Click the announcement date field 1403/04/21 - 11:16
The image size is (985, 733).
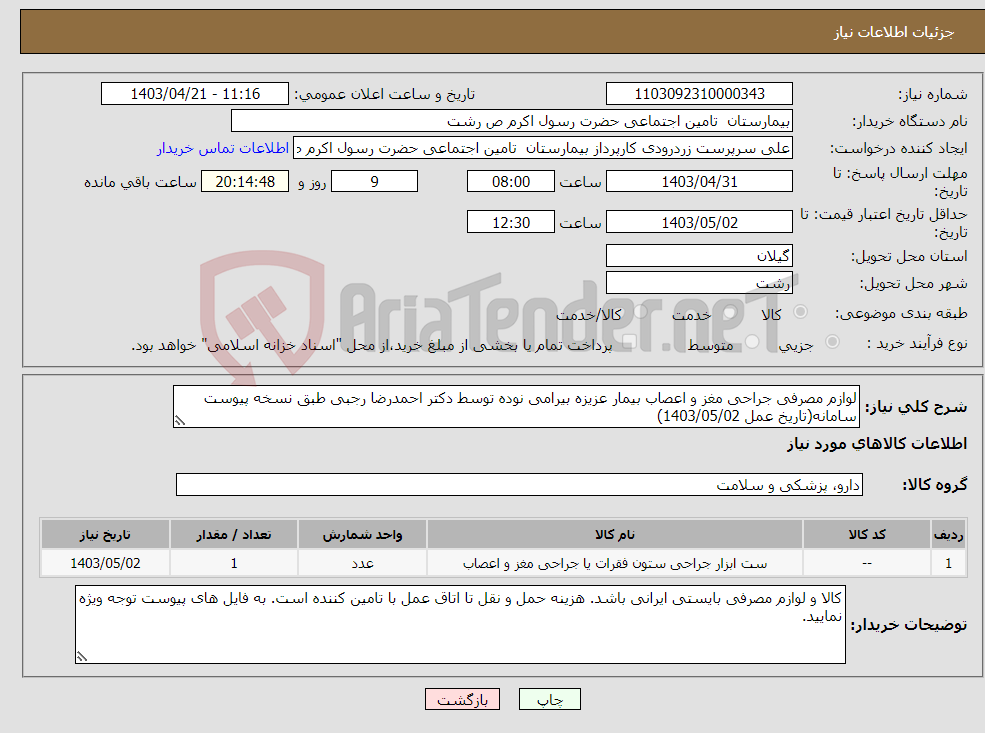click(x=195, y=94)
